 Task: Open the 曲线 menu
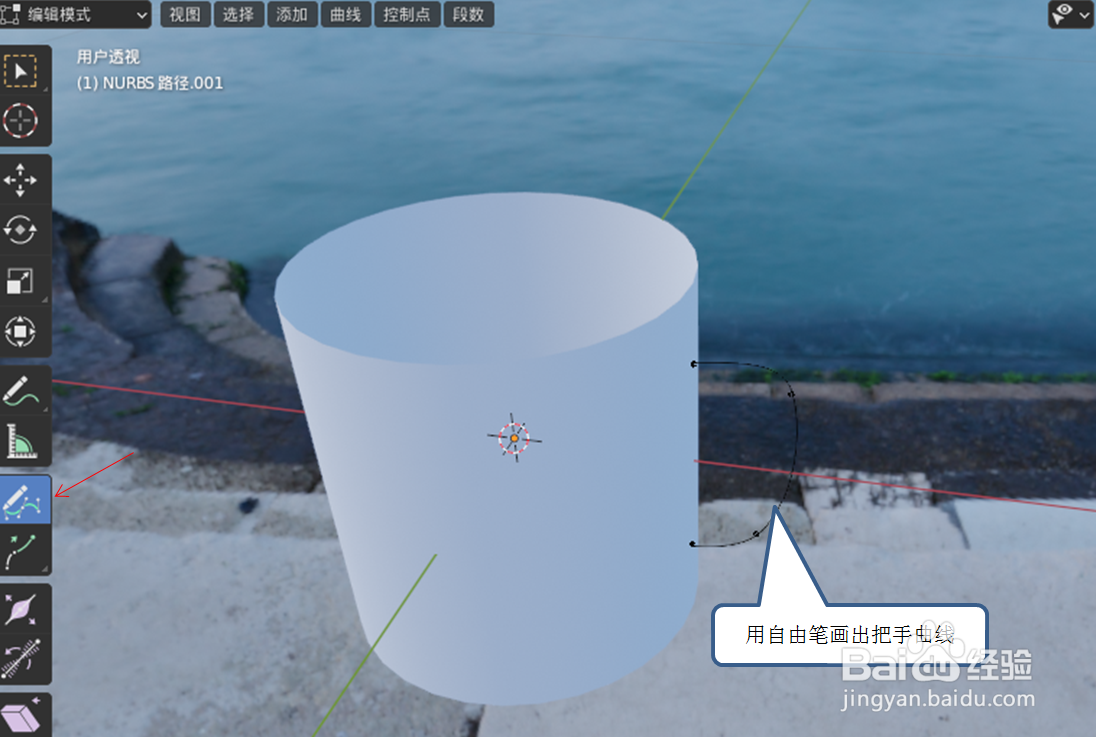pos(345,15)
